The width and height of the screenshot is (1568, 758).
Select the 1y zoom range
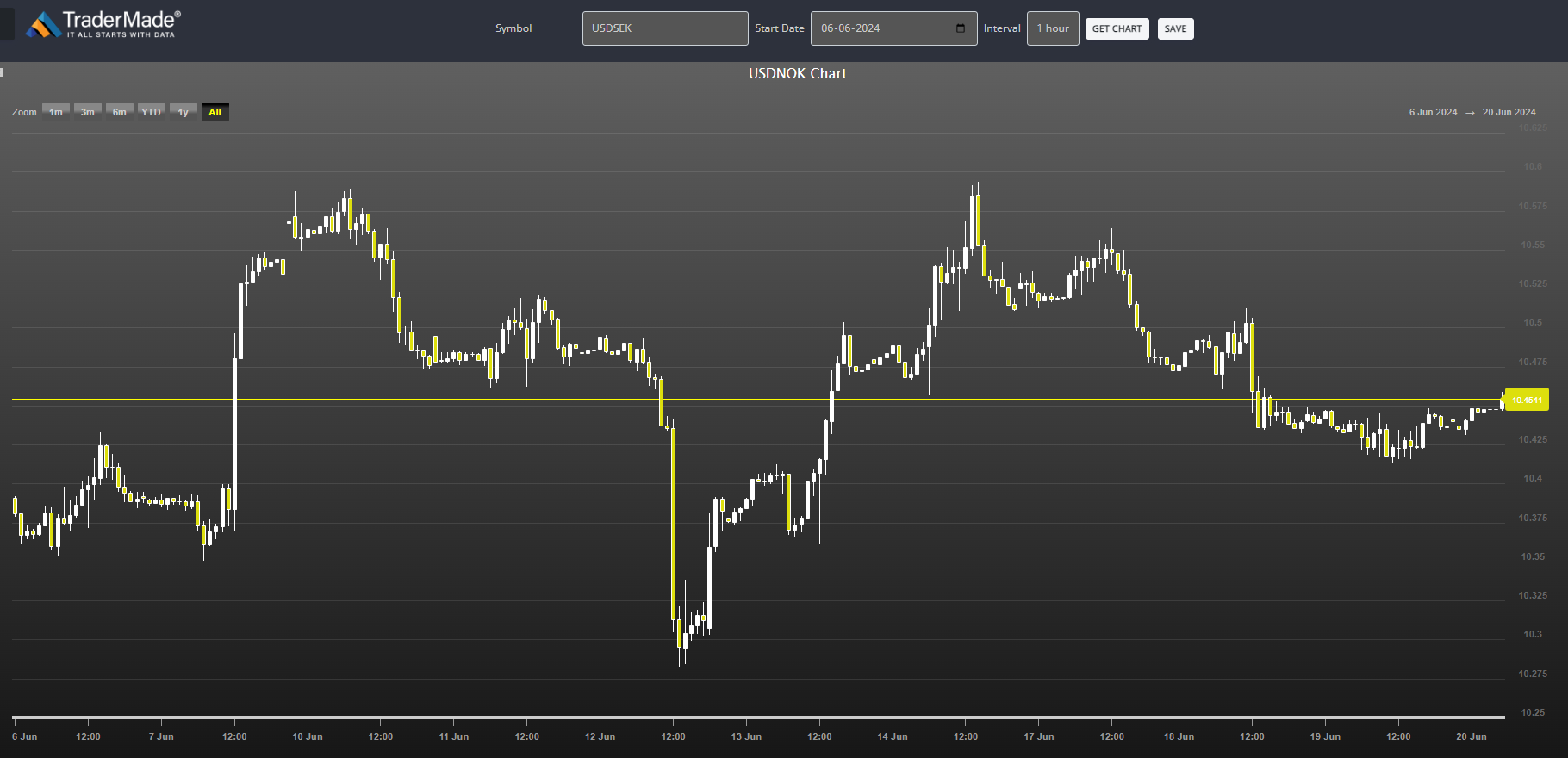(x=184, y=112)
